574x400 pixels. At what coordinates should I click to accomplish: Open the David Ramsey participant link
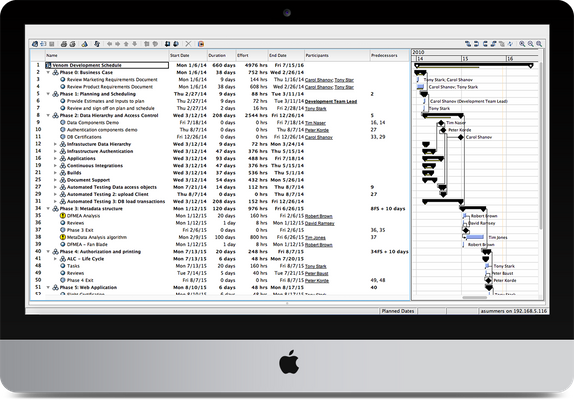click(x=320, y=223)
